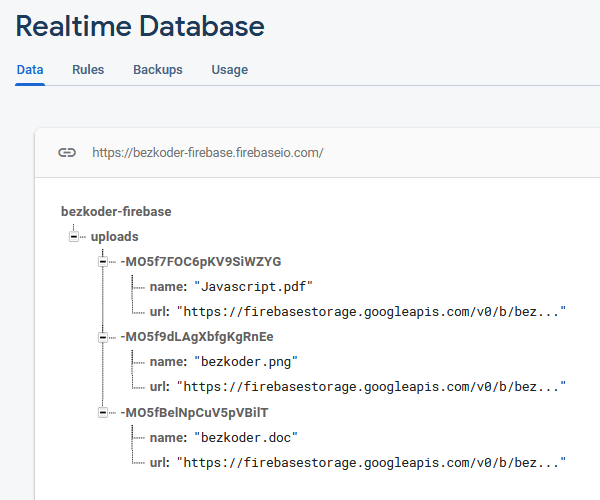
Task: Collapse the -MO5f9dLAgXbfgKgRnEe node
Action: point(103,337)
